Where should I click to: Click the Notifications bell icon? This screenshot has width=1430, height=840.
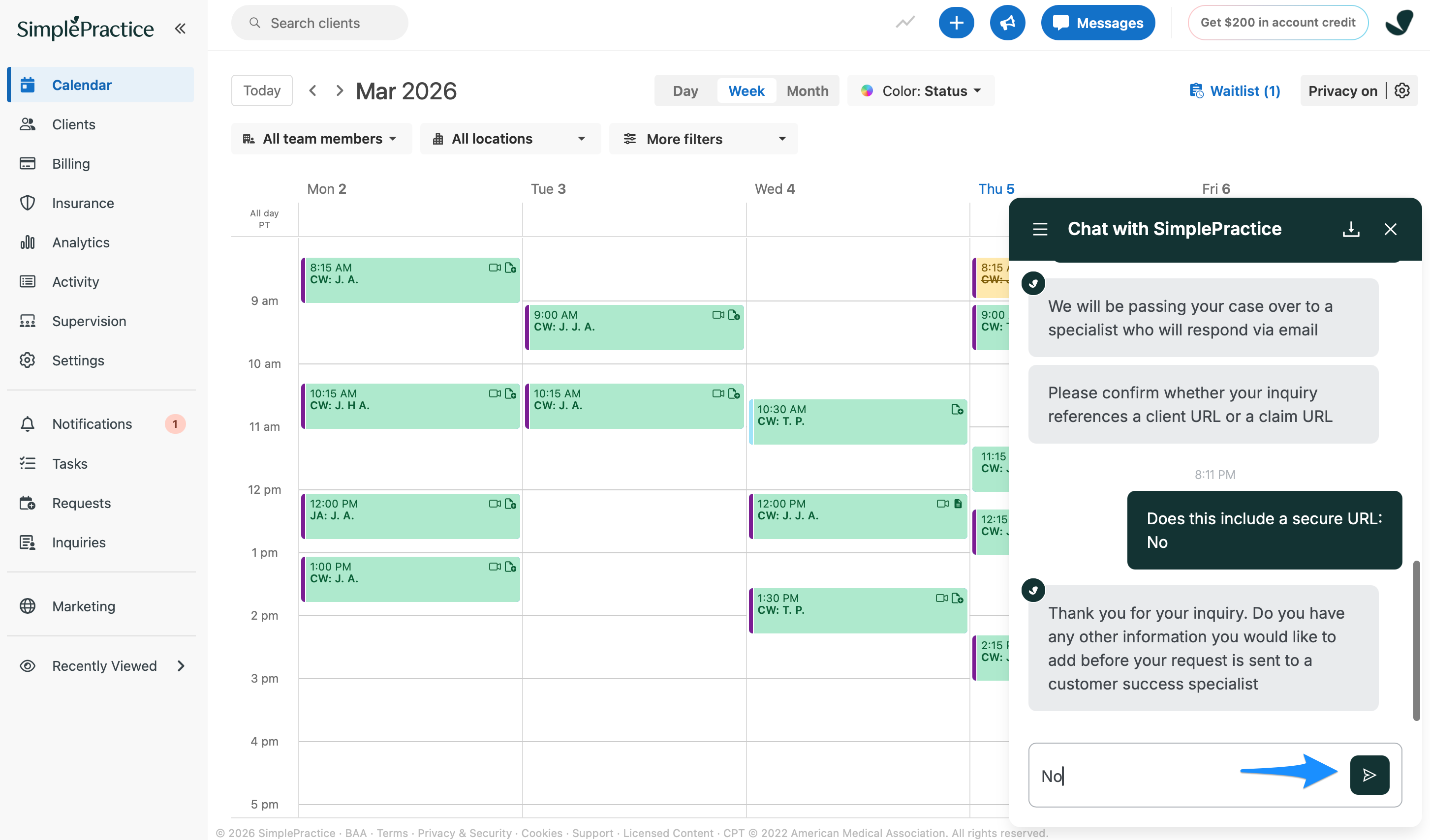27,423
